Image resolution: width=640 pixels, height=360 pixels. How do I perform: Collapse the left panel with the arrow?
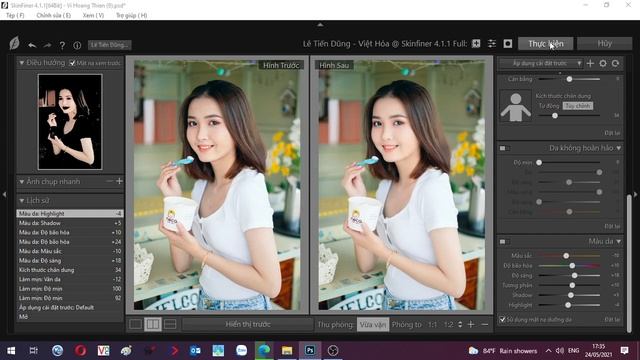[4, 194]
